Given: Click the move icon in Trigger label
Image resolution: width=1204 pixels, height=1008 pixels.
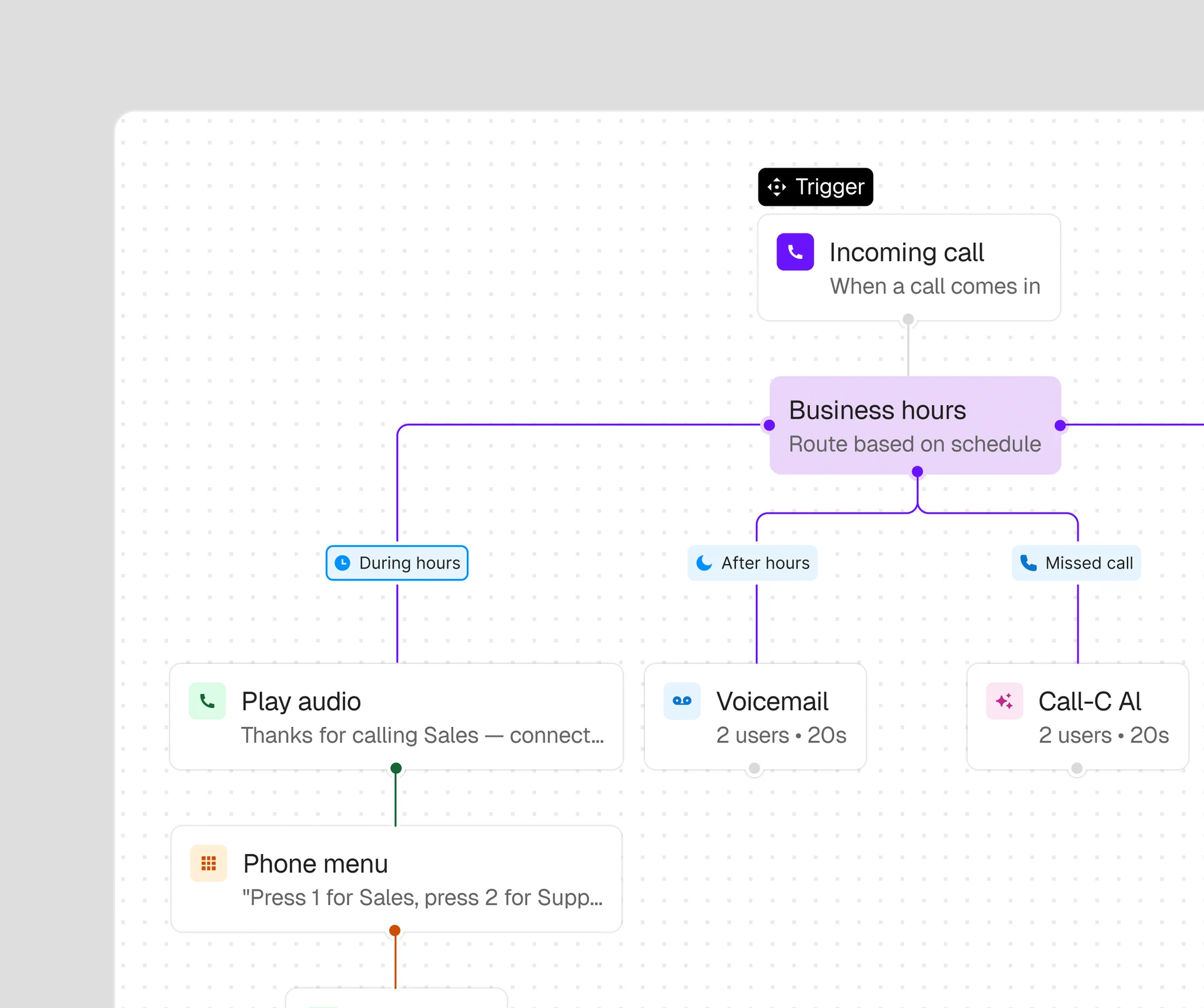Looking at the screenshot, I should (777, 187).
